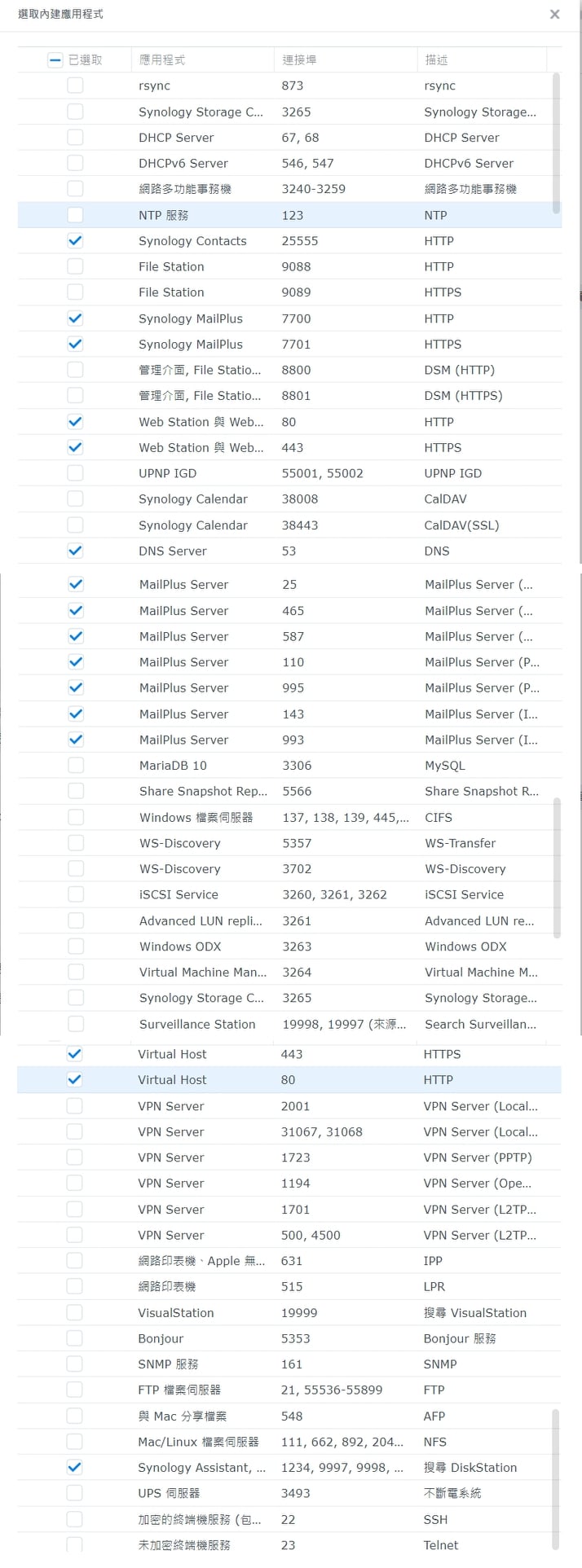Check iSCSI Service checkbox
The width and height of the screenshot is (582, 1568).
pyautogui.click(x=76, y=894)
